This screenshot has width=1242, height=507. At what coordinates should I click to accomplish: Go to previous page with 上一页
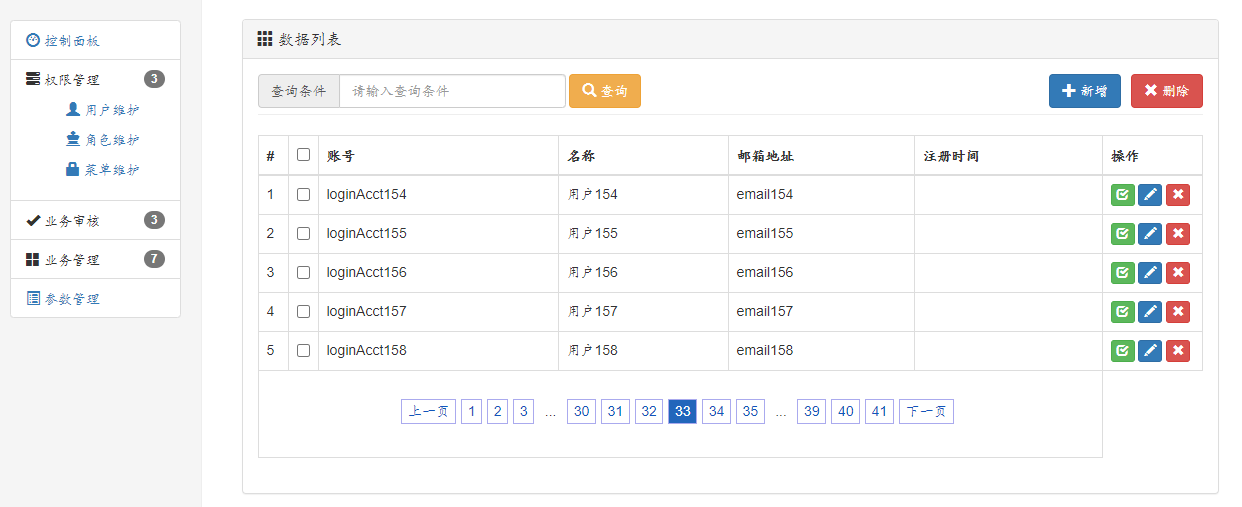tap(428, 411)
